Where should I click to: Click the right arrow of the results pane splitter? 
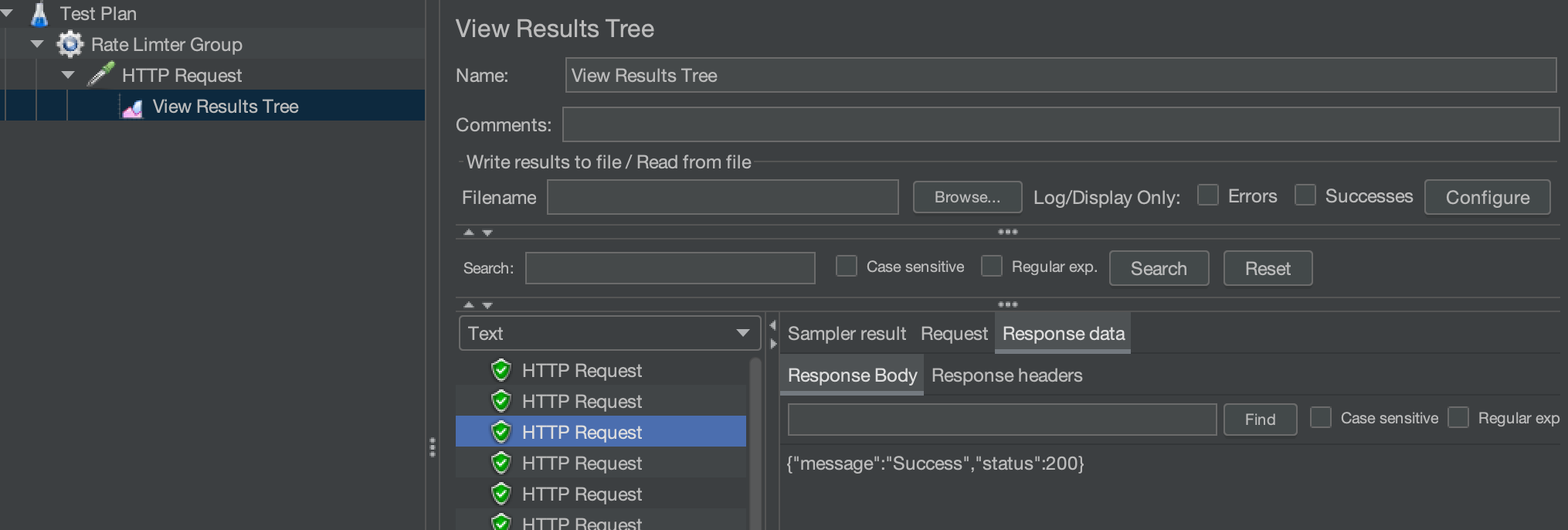[772, 344]
